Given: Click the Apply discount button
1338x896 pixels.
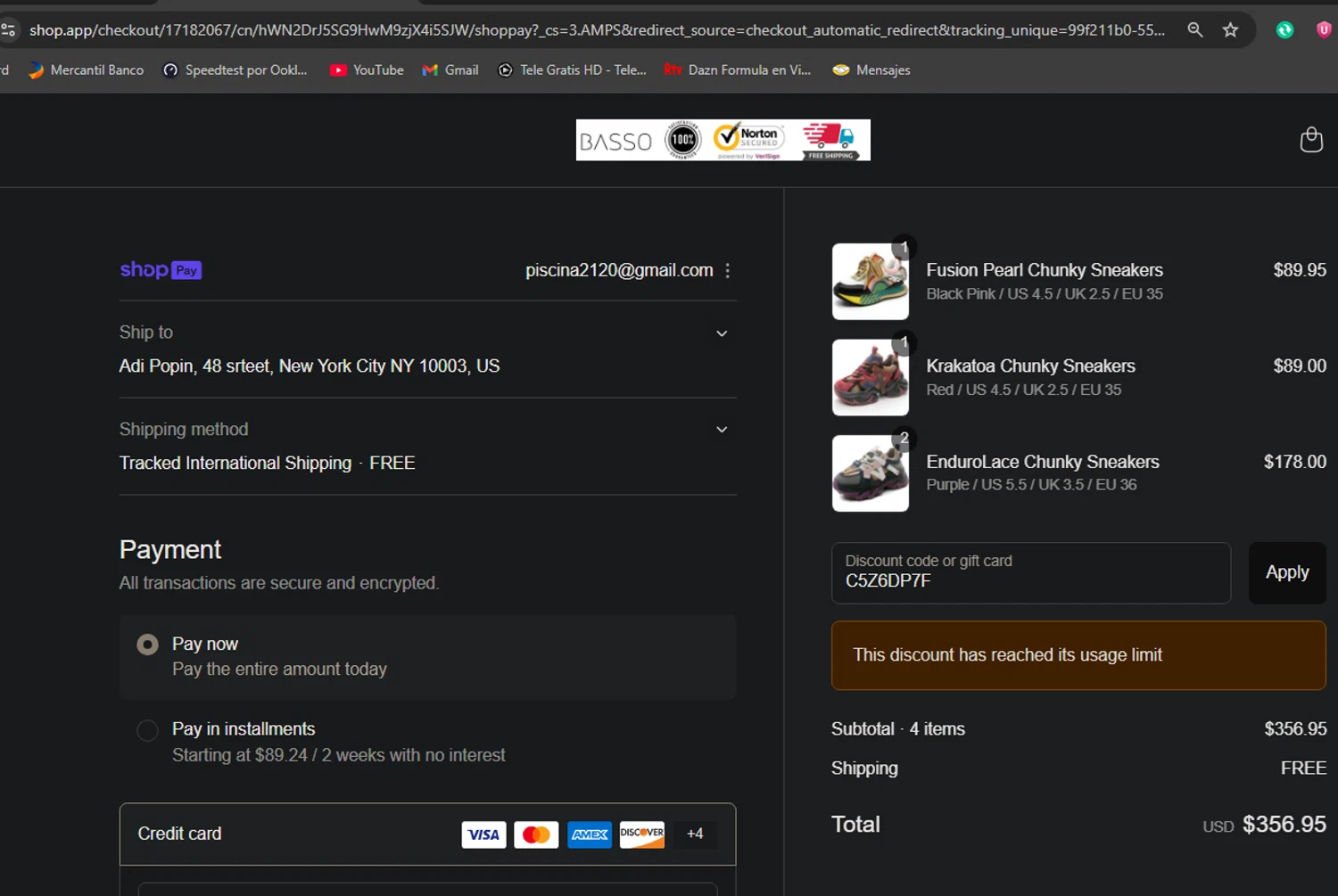Looking at the screenshot, I should click(x=1287, y=572).
